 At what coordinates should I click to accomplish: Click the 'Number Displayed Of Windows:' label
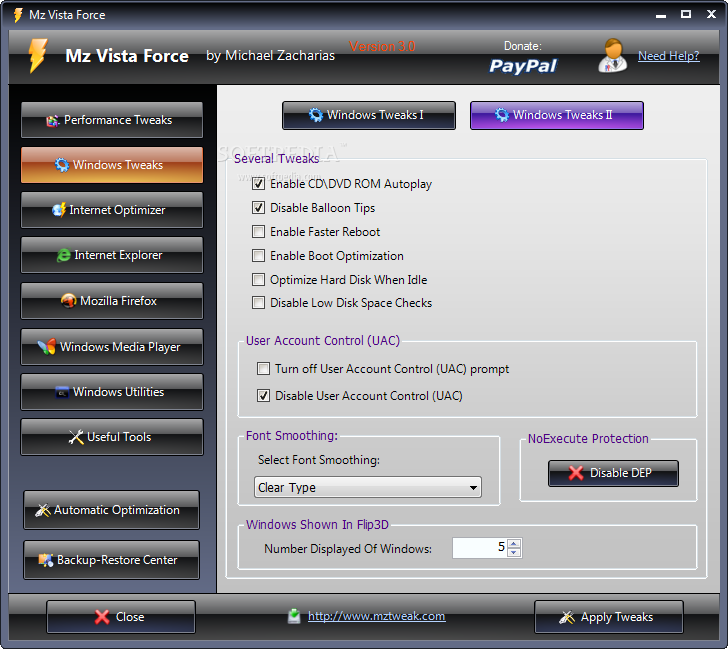[x=348, y=549]
